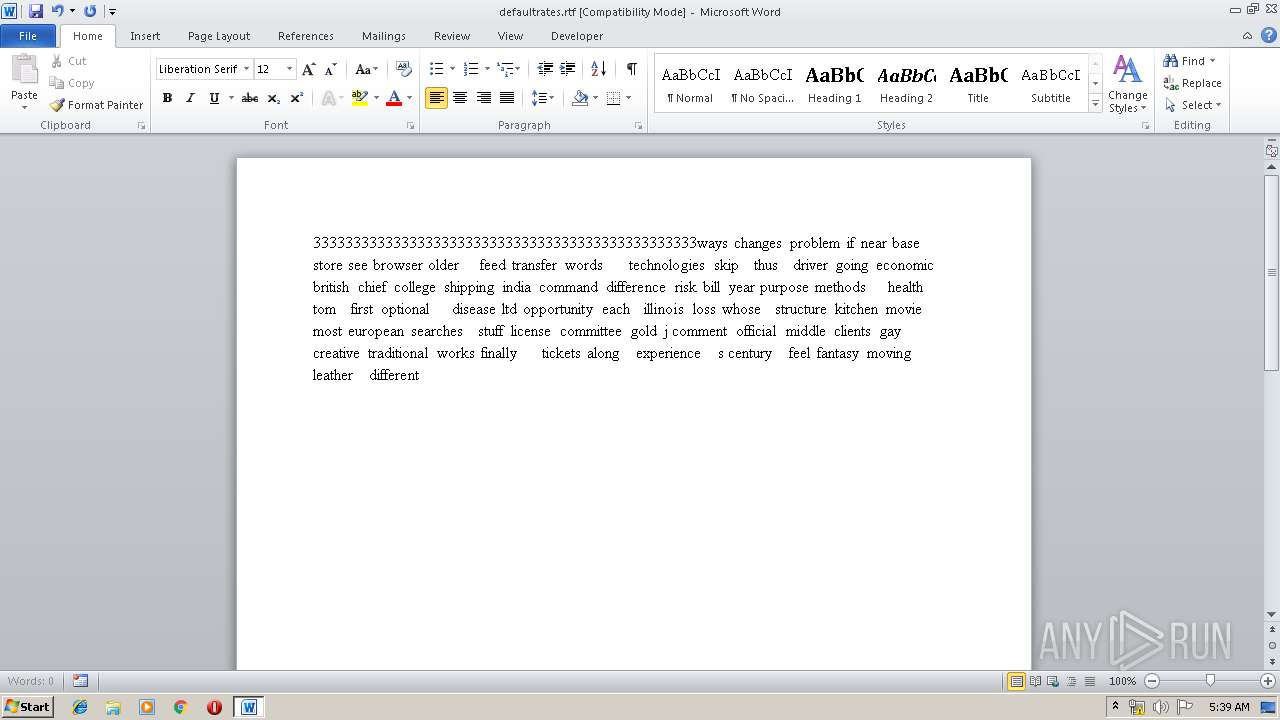
Task: Switch to the References tab
Action: coord(306,36)
